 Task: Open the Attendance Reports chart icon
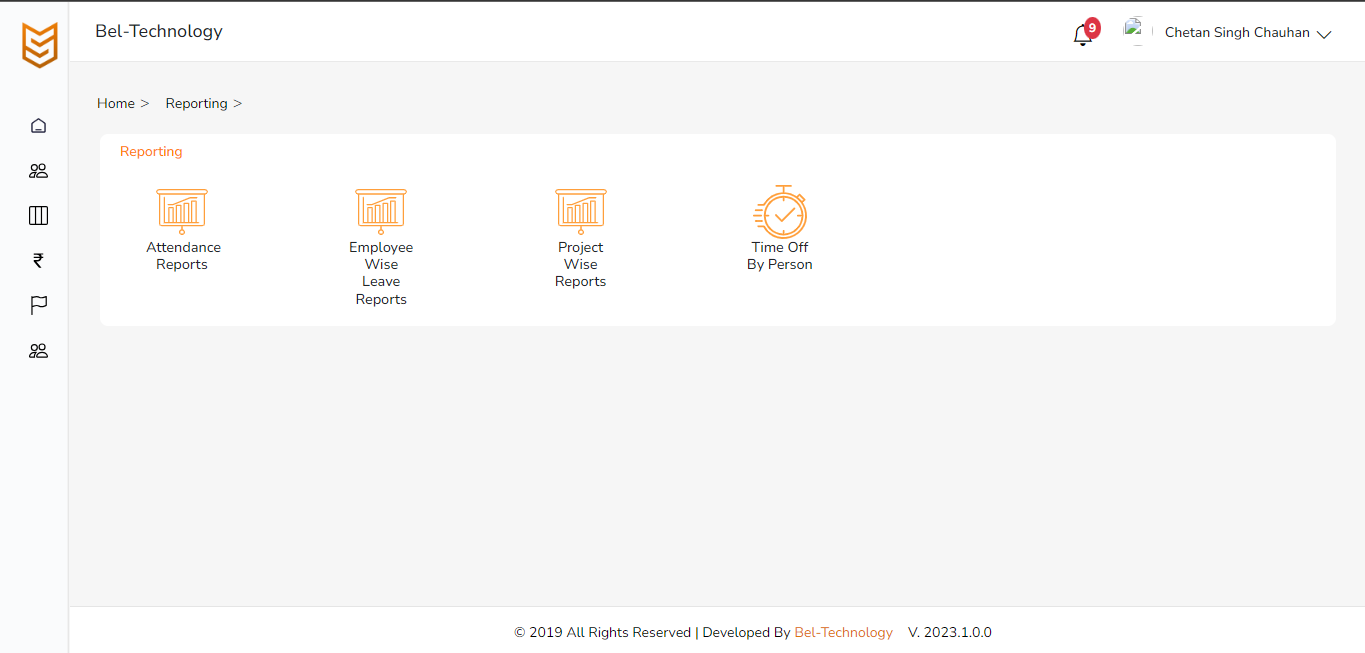tap(182, 211)
